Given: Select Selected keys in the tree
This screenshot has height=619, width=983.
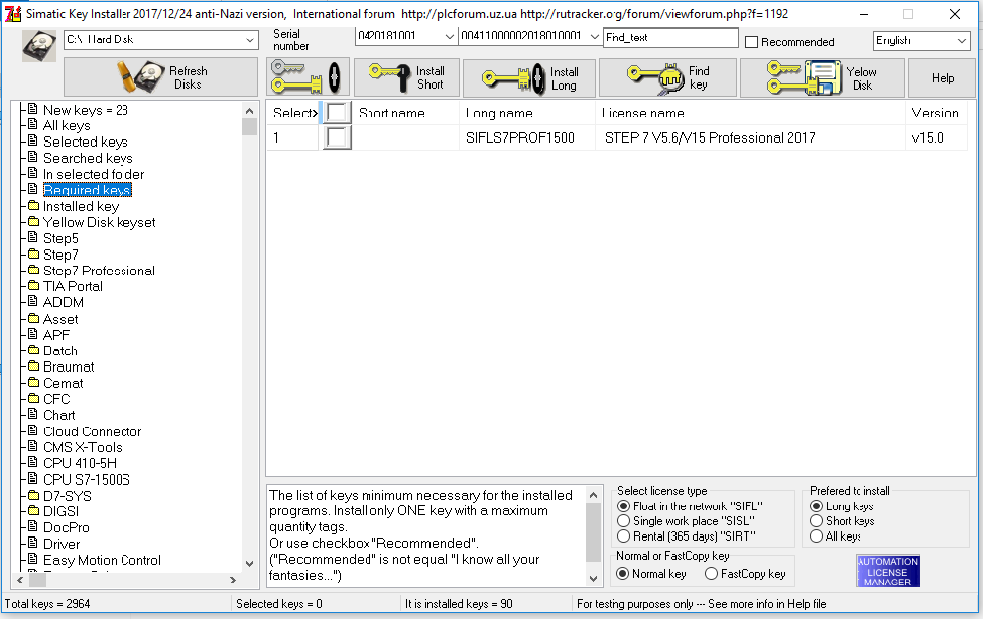Looking at the screenshot, I should click(85, 142).
